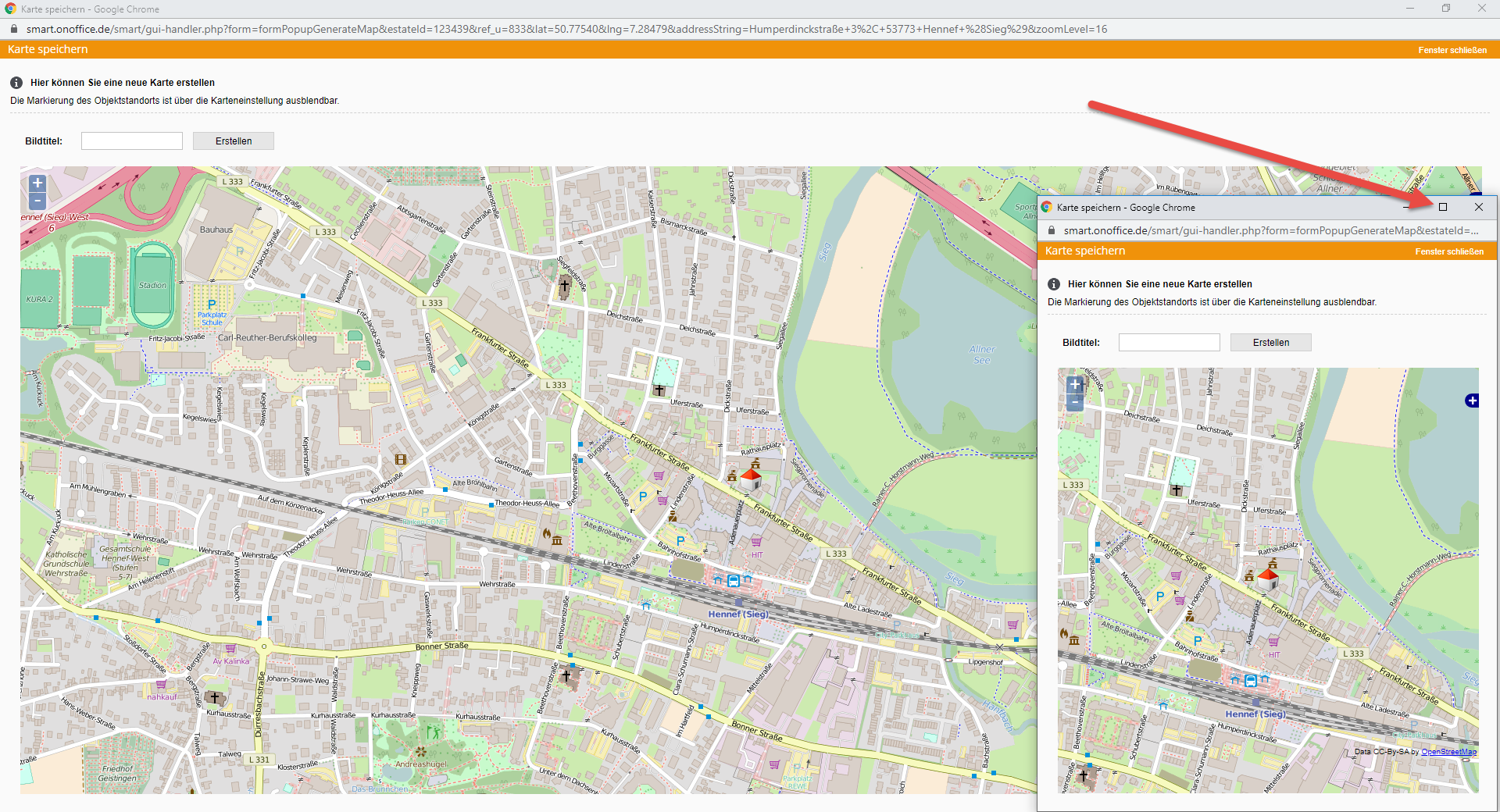The height and width of the screenshot is (812, 1500).
Task: Click lock icon in large window address bar
Action: (x=13, y=29)
